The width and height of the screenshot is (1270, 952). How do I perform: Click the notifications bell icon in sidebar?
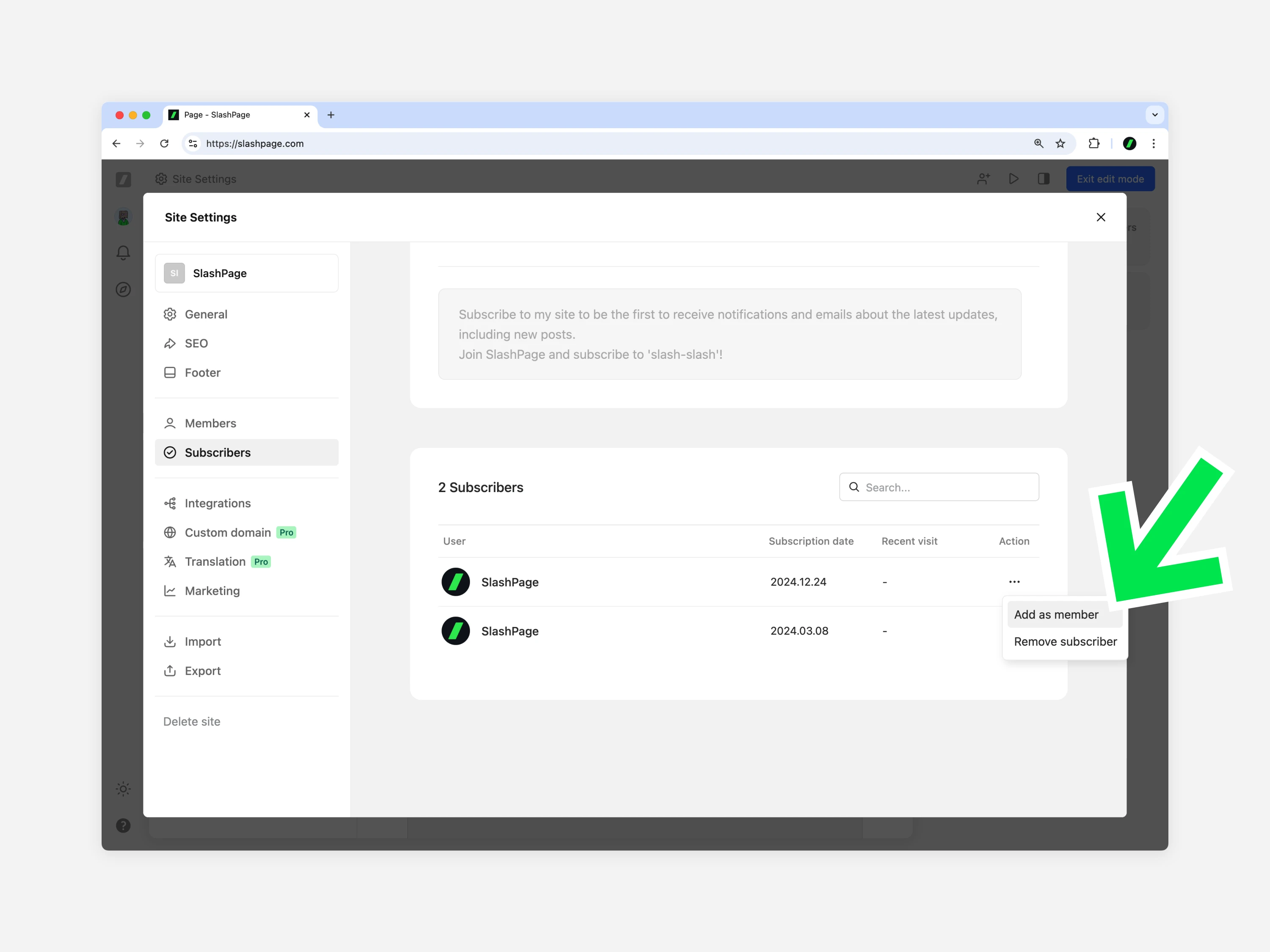[123, 253]
